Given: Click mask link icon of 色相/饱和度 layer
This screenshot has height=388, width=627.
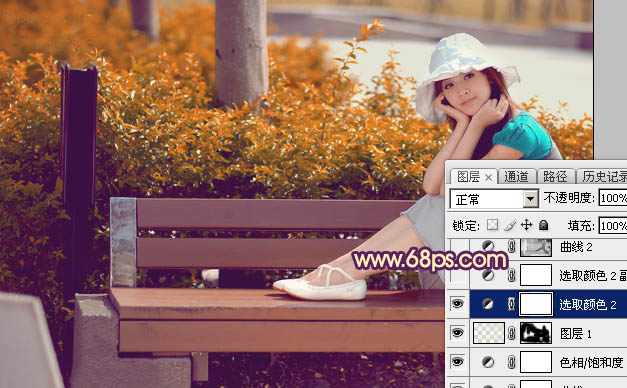Looking at the screenshot, I should [x=511, y=362].
